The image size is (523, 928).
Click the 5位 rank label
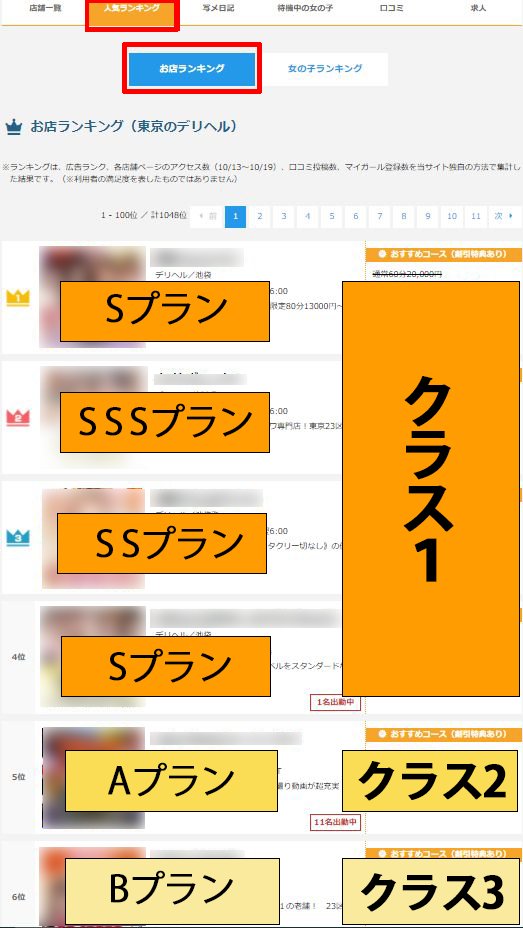click(18, 776)
